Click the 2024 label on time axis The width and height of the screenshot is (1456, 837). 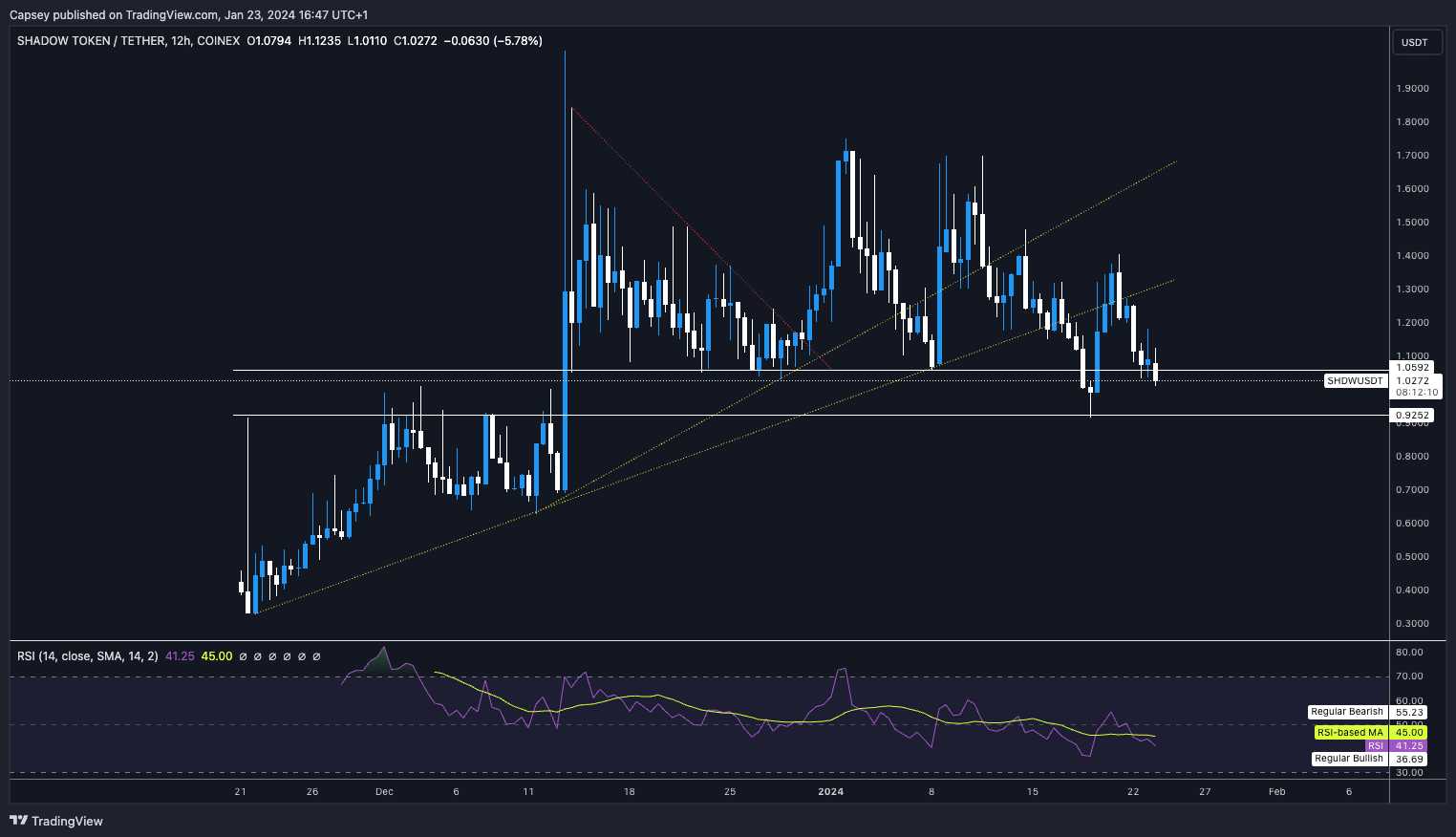tap(830, 791)
